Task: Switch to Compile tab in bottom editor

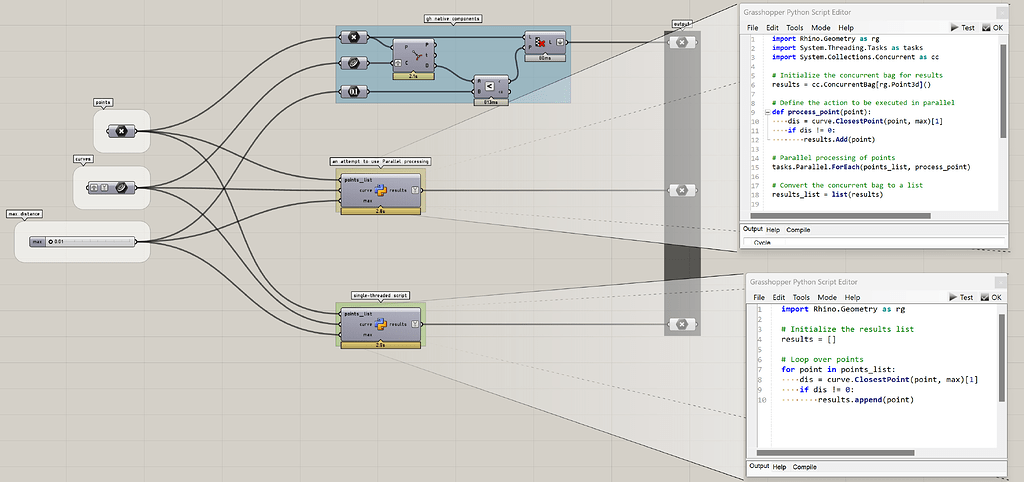Action: [x=805, y=467]
